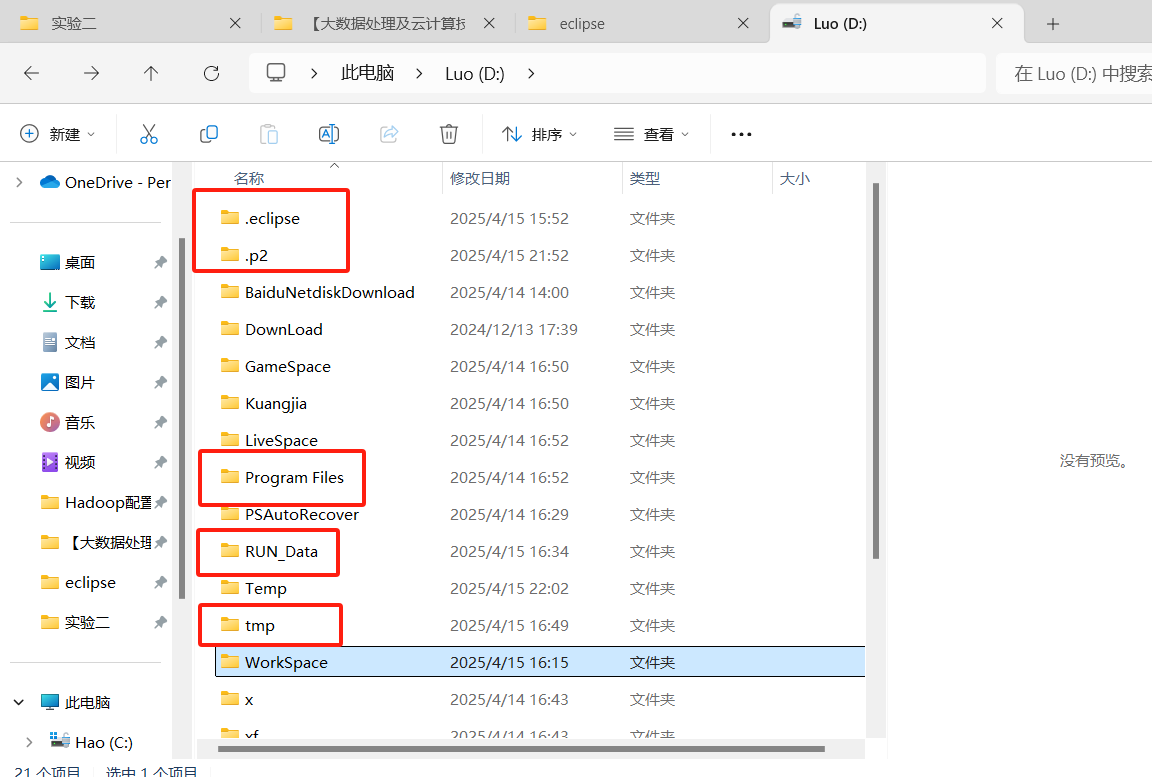Click chevron after 此电脑 in breadcrumb
Image resolution: width=1152 pixels, height=777 pixels.
419,73
